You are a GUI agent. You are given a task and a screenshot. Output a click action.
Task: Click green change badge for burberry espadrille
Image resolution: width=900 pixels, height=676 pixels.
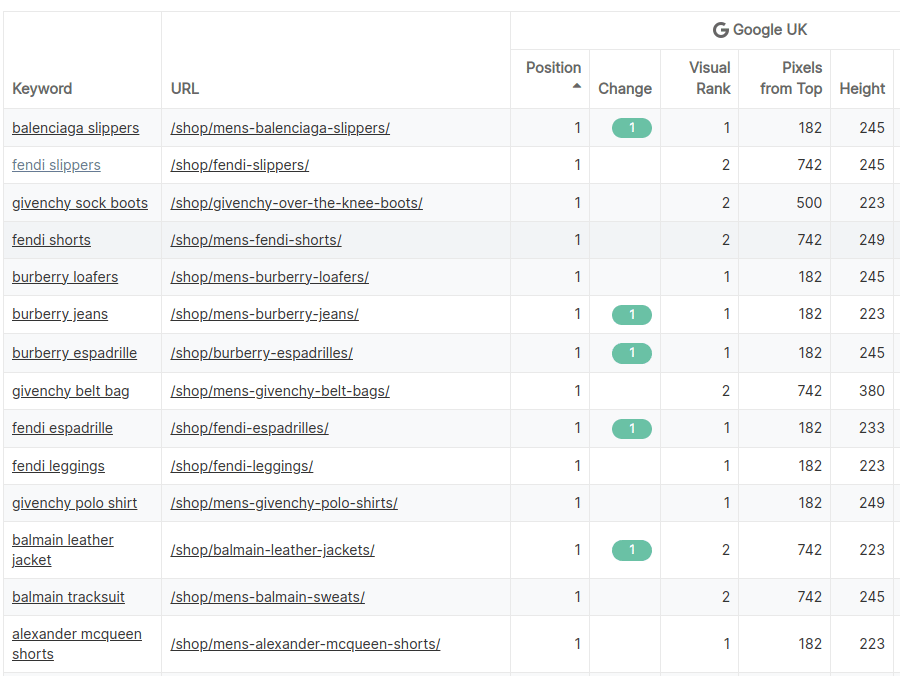[632, 353]
